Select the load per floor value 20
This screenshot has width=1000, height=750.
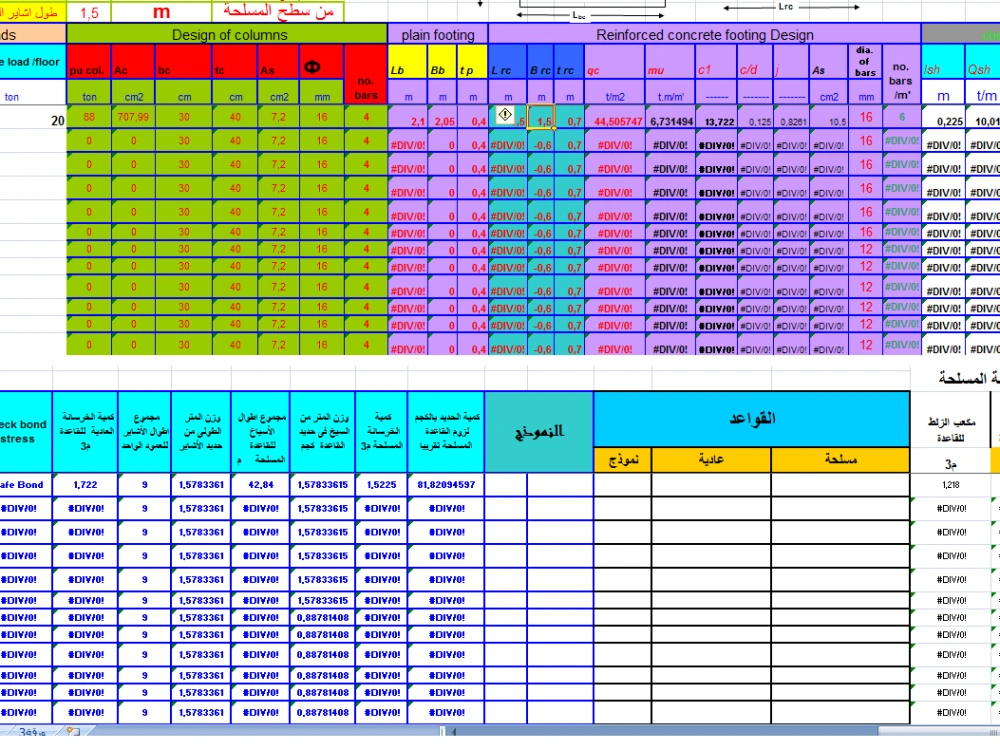coord(33,117)
